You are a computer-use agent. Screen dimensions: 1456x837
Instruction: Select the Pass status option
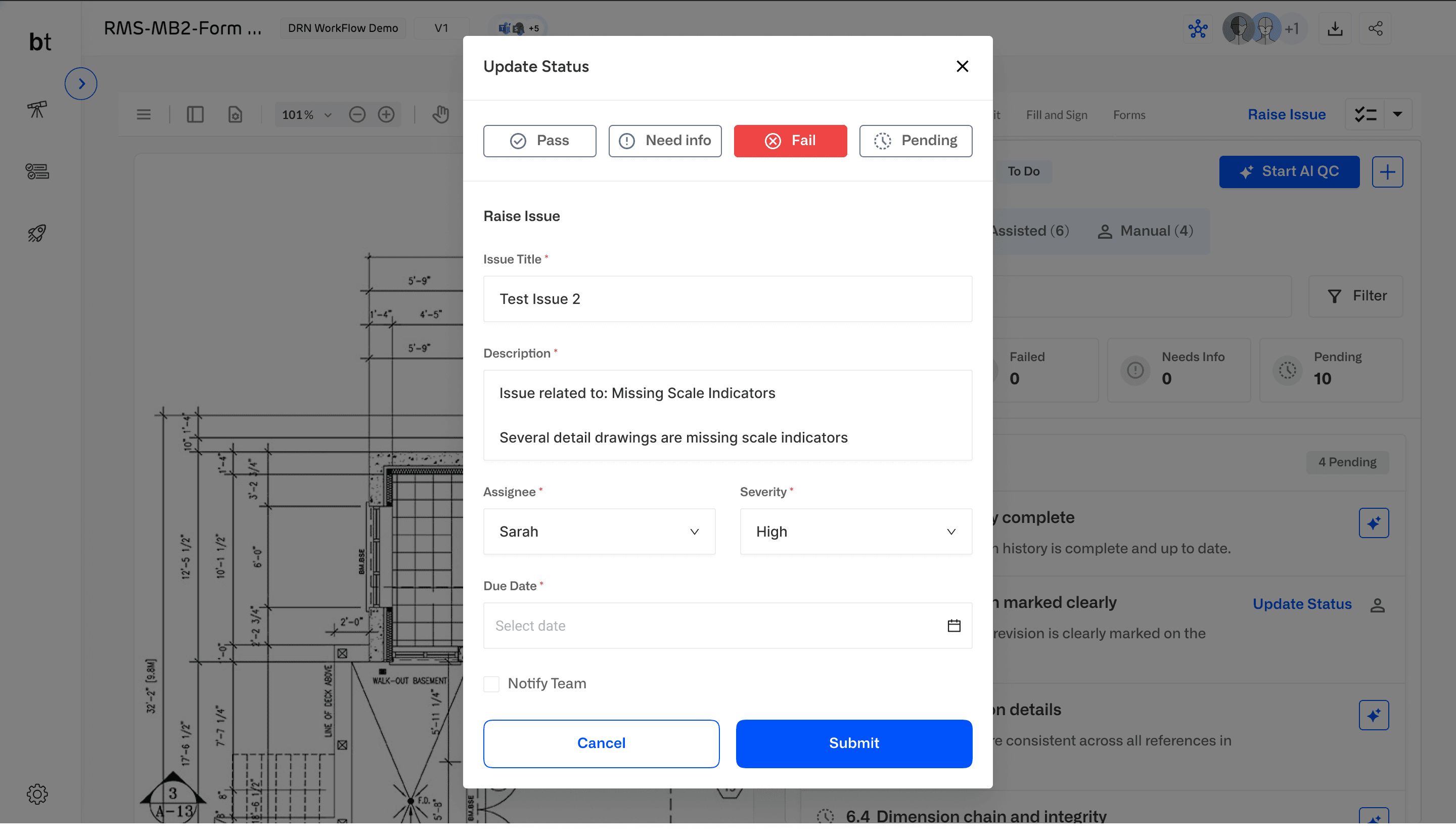click(x=539, y=141)
